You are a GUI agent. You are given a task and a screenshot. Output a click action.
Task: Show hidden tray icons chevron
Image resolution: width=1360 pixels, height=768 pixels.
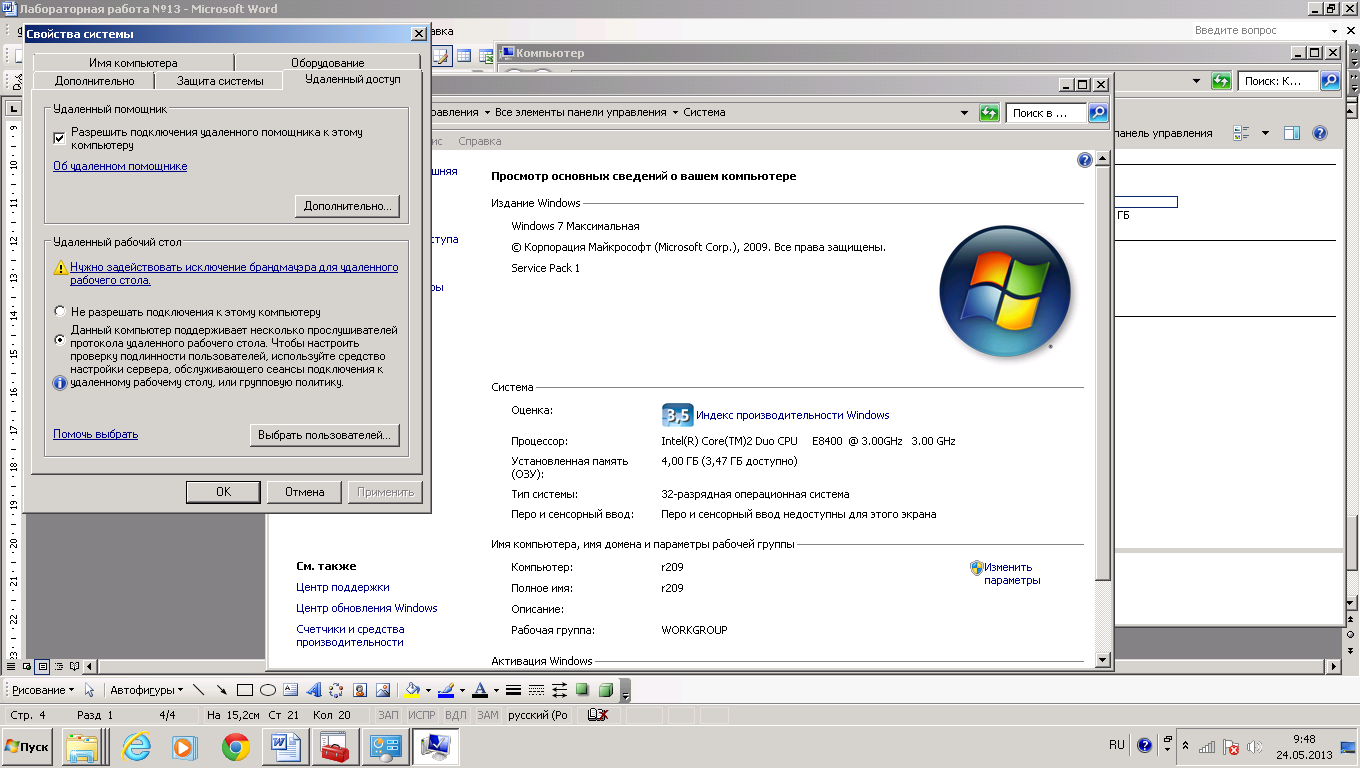pyautogui.click(x=1186, y=746)
